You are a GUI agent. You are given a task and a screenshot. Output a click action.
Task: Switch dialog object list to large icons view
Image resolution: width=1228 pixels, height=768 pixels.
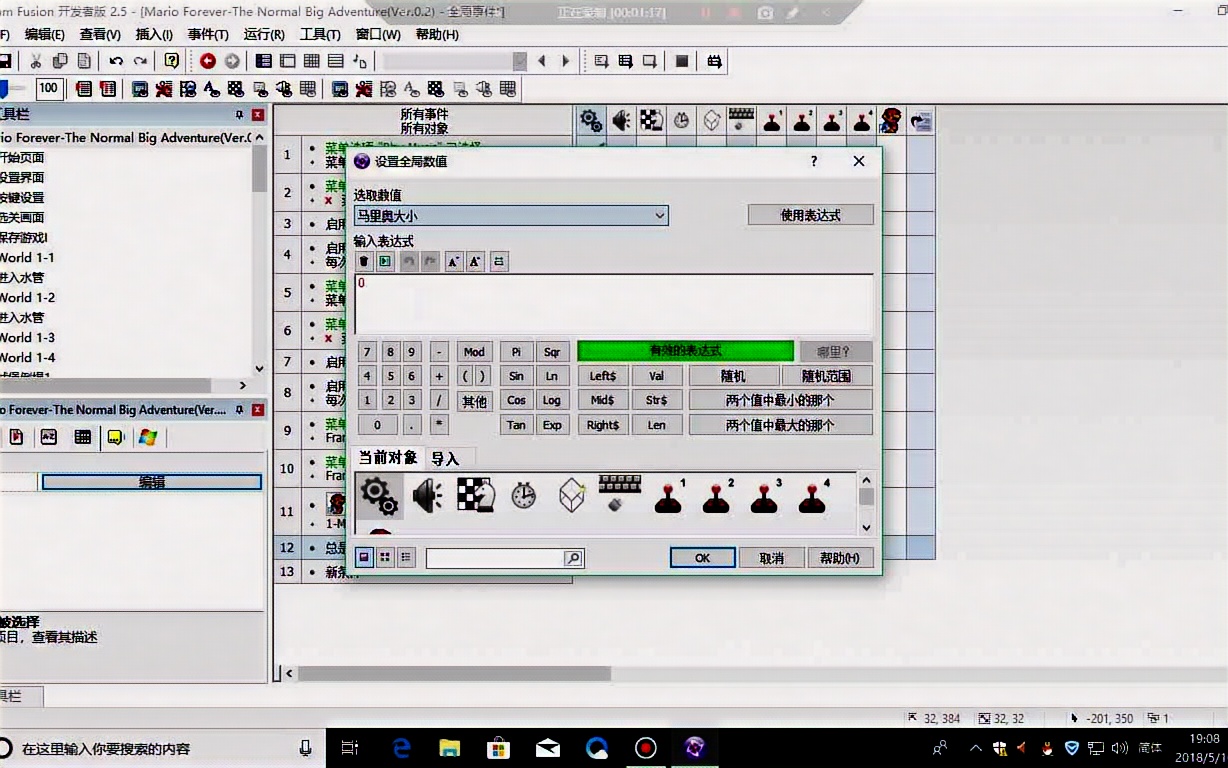(x=364, y=557)
